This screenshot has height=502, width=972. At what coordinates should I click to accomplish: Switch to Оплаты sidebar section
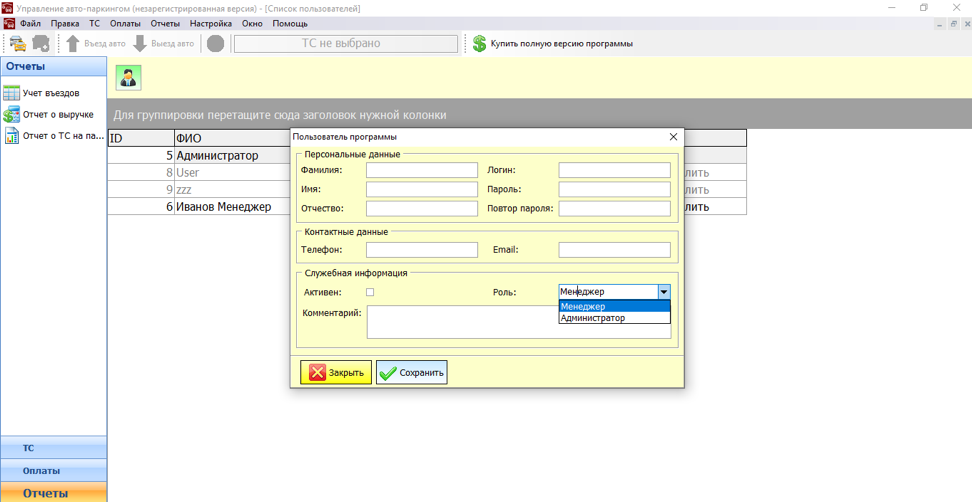point(53,470)
